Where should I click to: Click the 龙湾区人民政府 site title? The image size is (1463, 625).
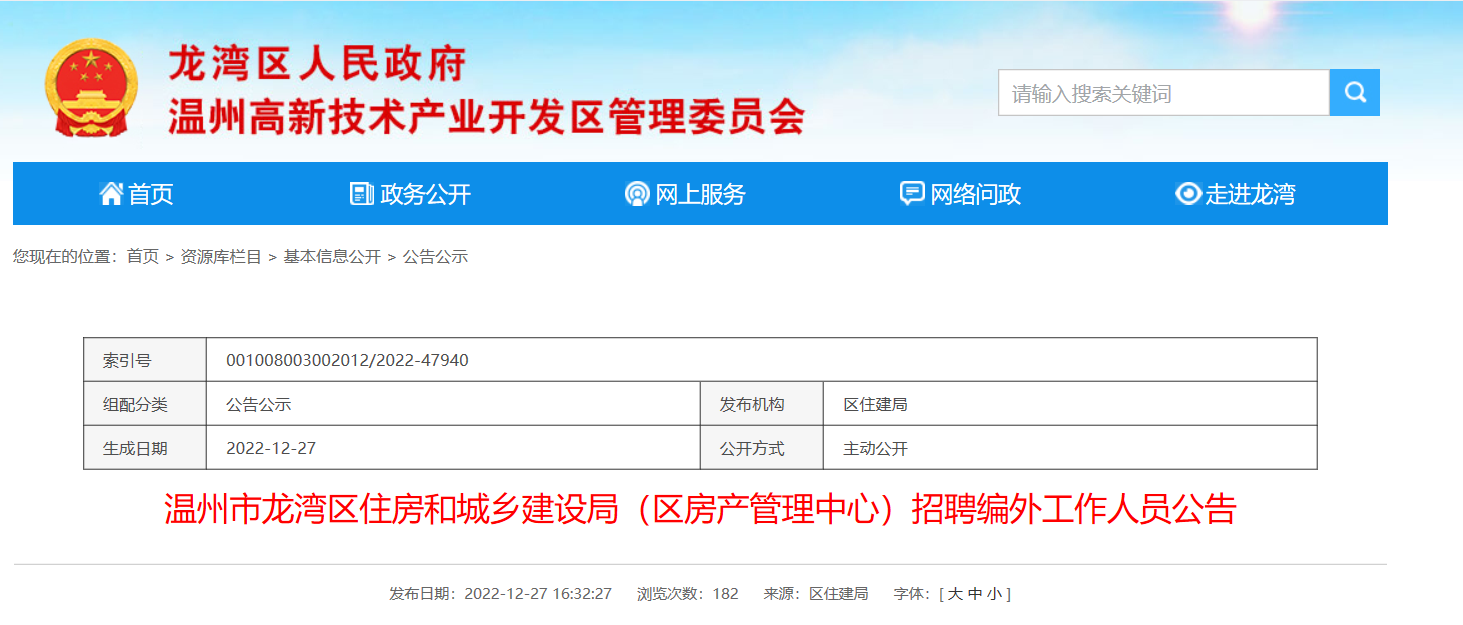click(x=317, y=65)
